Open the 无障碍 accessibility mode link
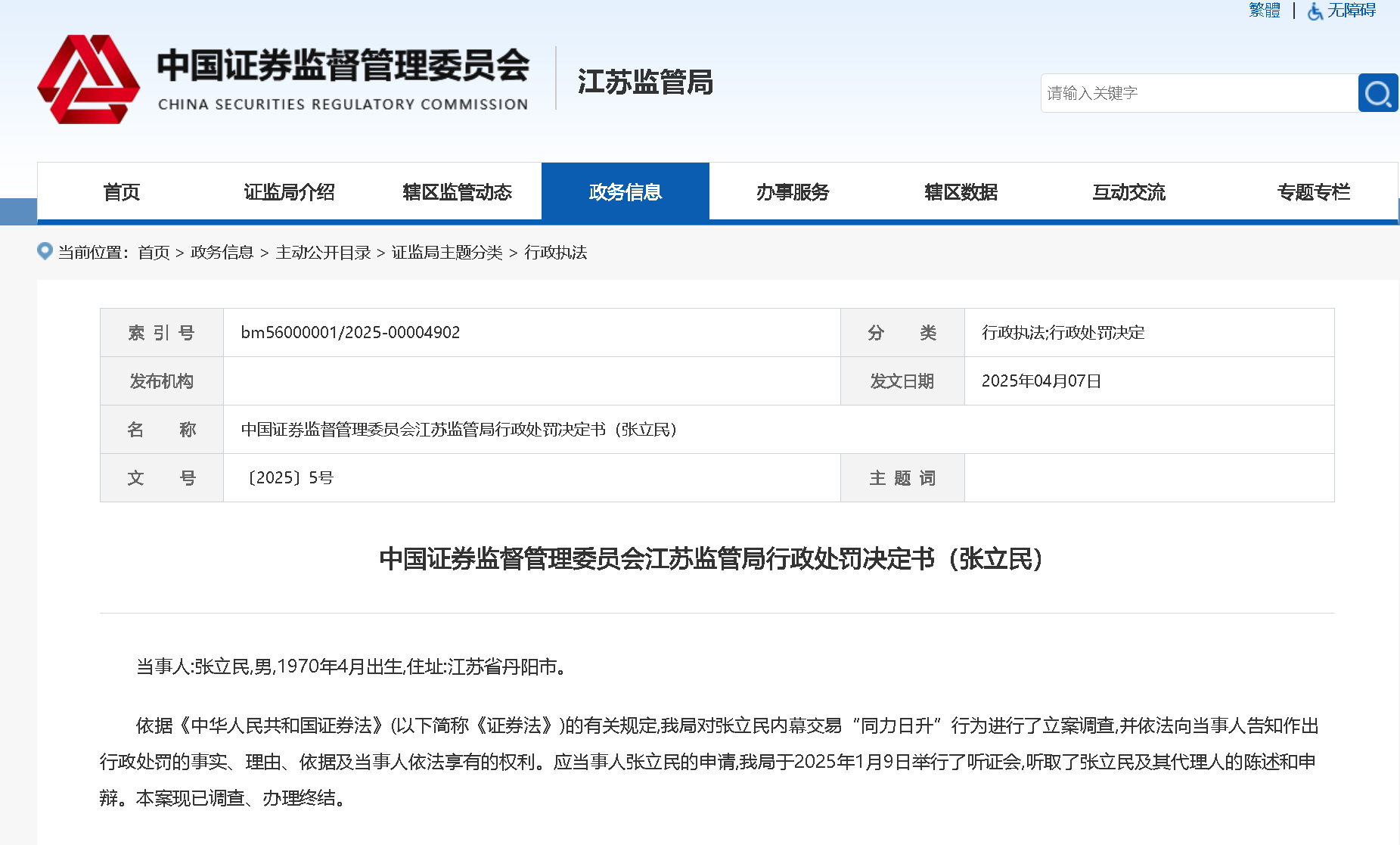Image resolution: width=1400 pixels, height=845 pixels. (1351, 11)
